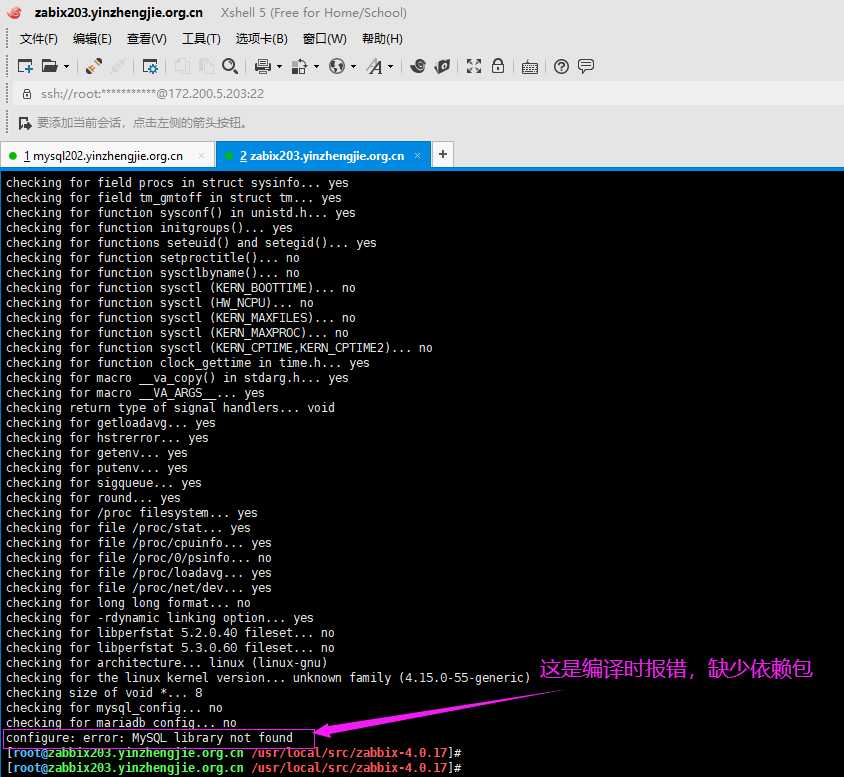Select the zabix203.yinzhengjie.org.cn tab

[321, 156]
